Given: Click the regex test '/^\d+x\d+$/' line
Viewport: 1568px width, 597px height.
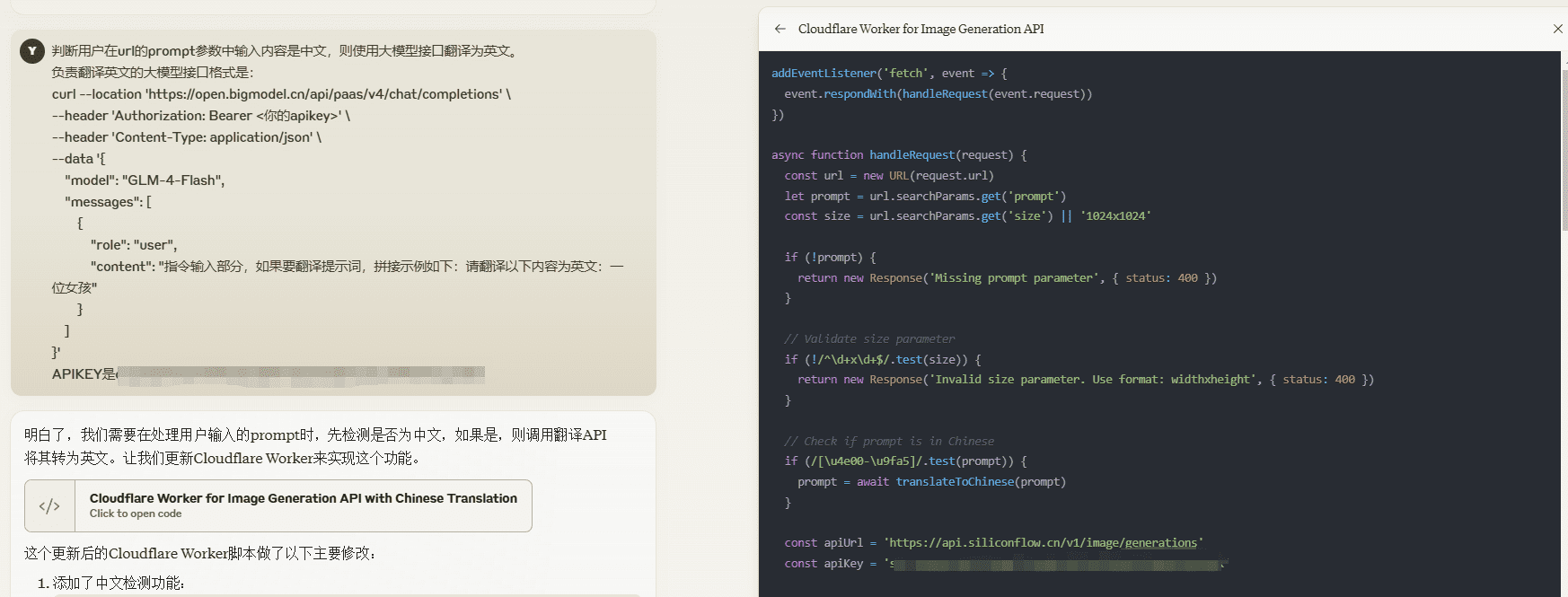Looking at the screenshot, I should coord(883,359).
